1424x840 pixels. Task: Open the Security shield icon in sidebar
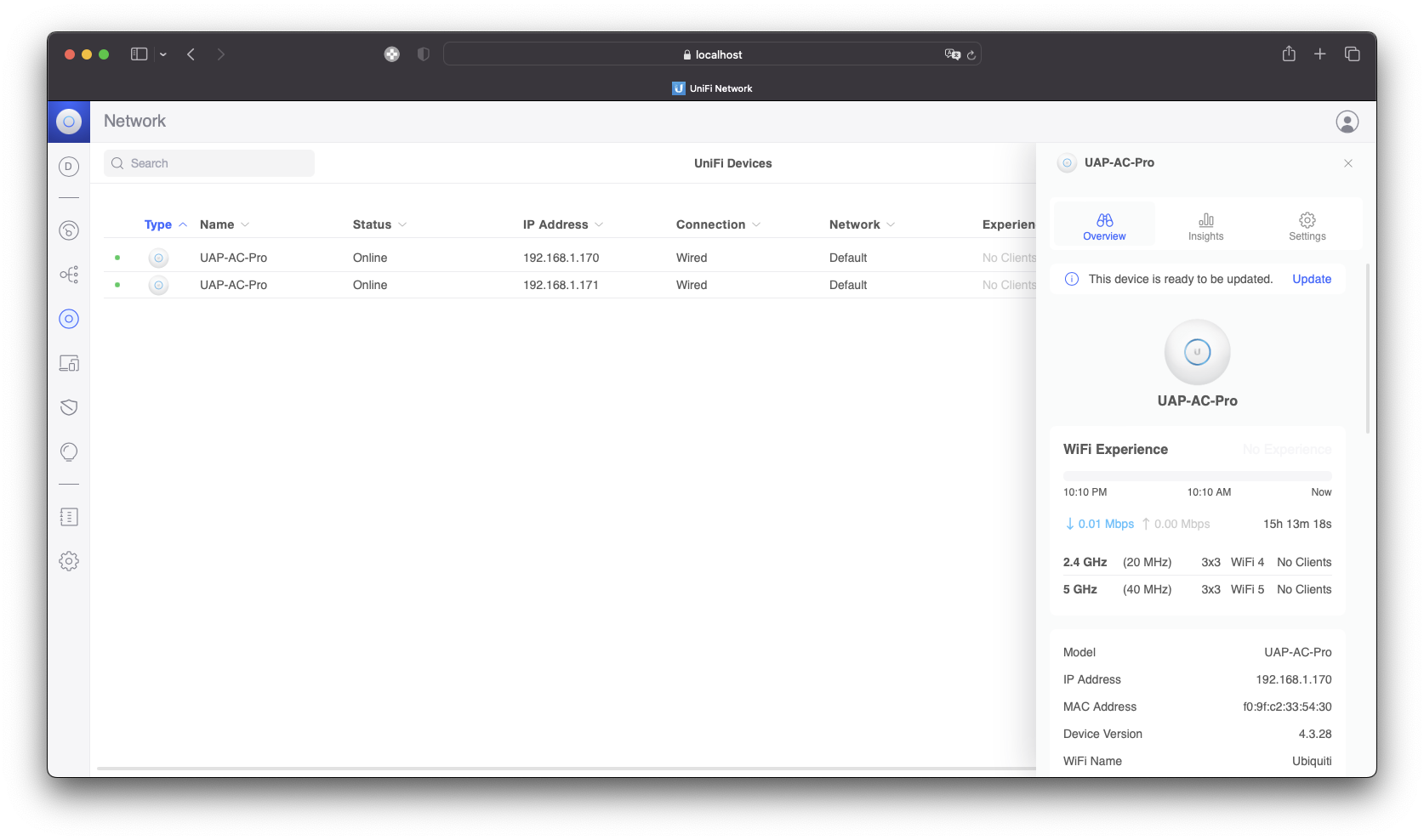[69, 407]
